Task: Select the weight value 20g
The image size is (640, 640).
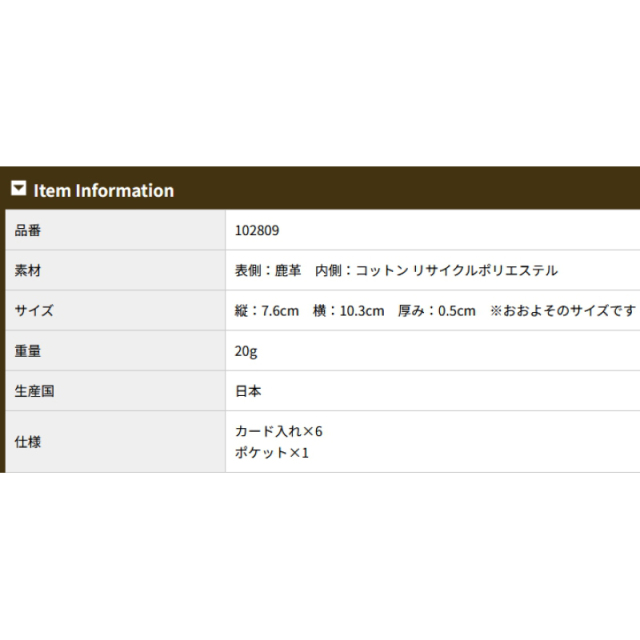Action: (246, 351)
